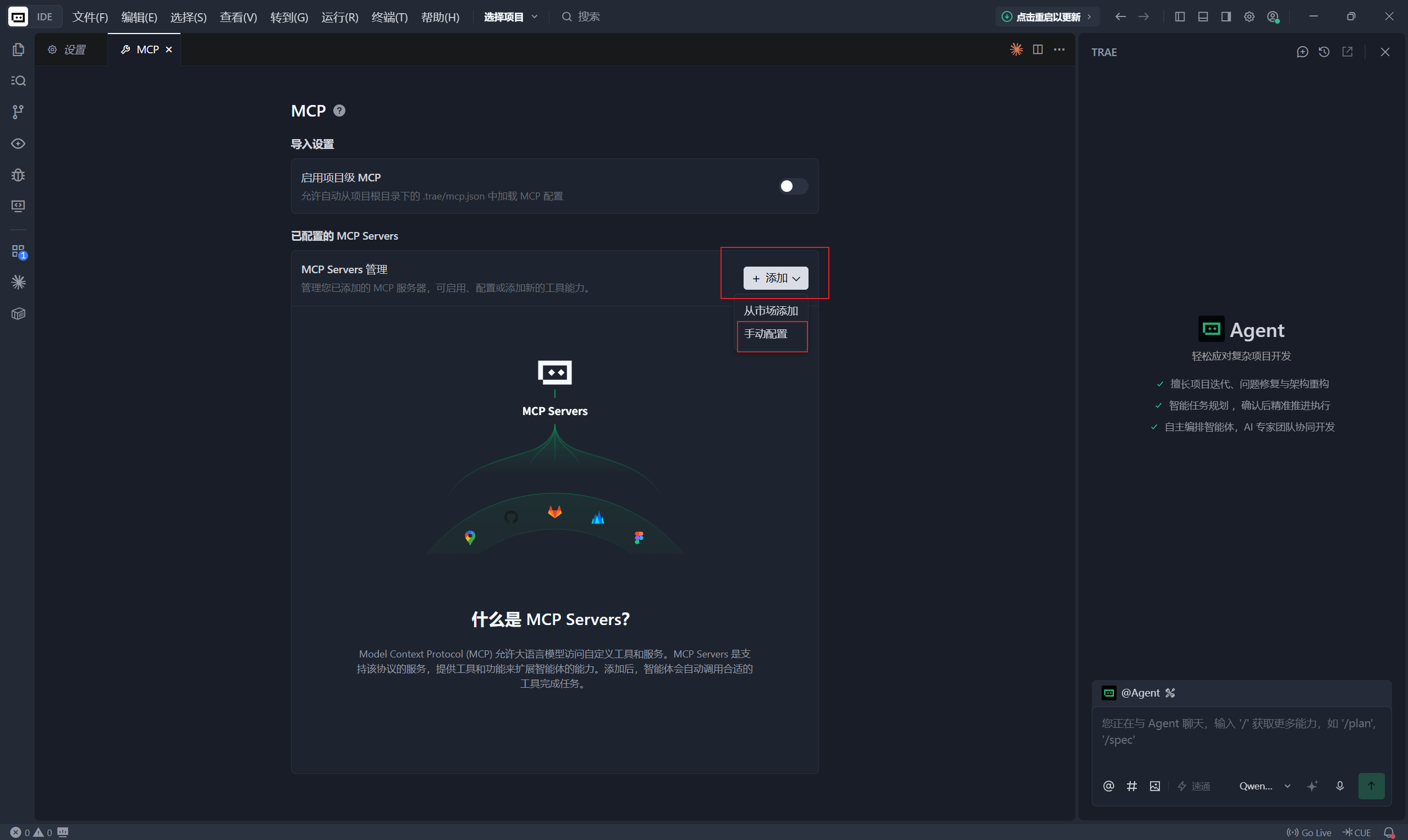Enable the project-level MCP toggle
This screenshot has height=840, width=1408.
tap(793, 186)
